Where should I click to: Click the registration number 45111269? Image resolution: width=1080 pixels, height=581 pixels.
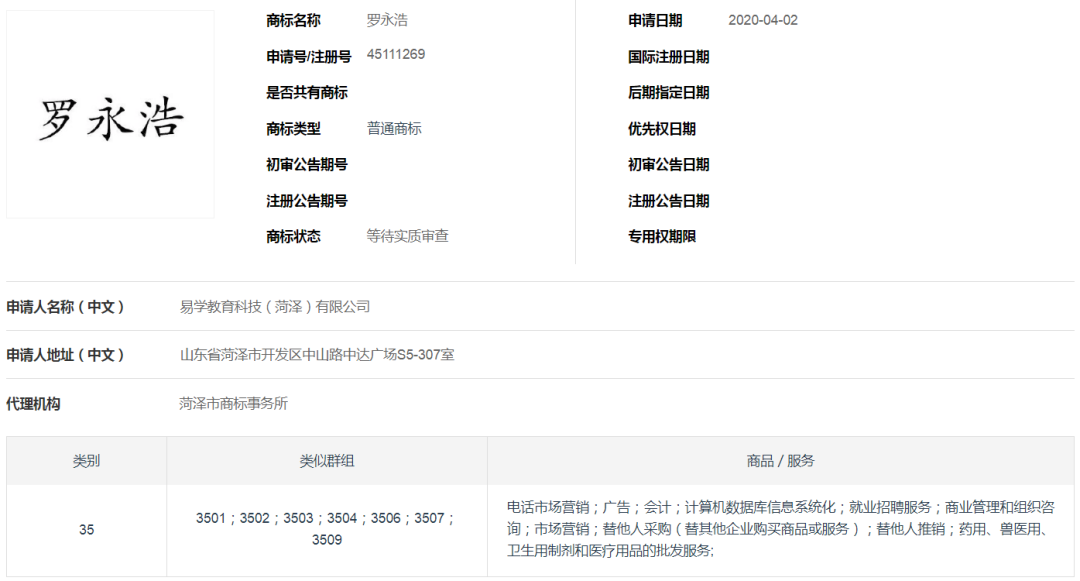(395, 54)
